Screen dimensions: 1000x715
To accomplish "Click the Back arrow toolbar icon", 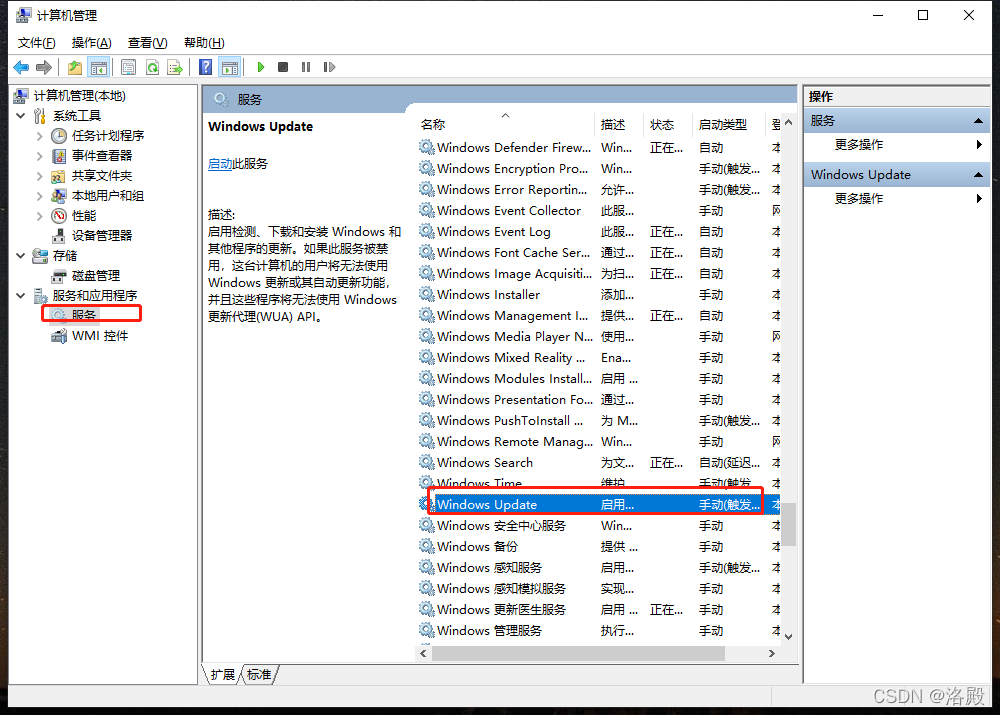I will pos(21,67).
